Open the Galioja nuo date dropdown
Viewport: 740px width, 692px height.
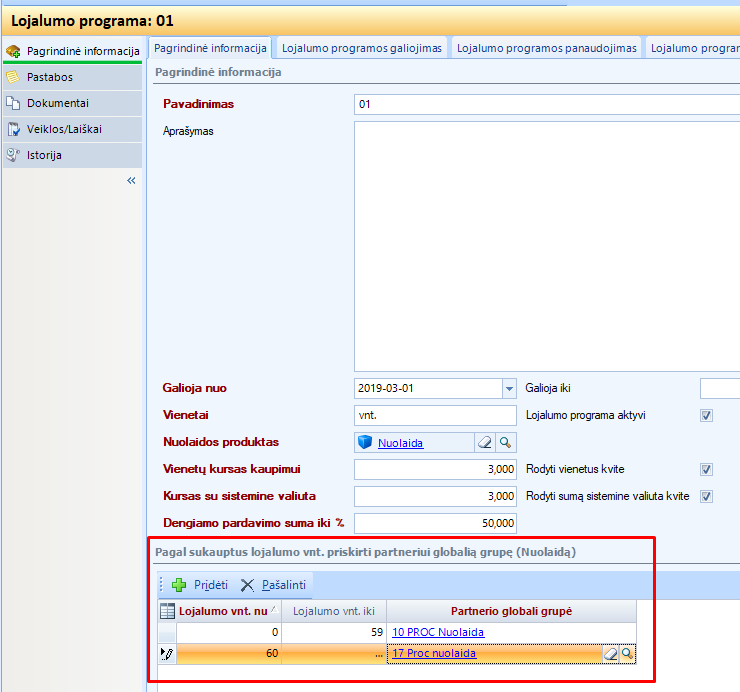507,388
